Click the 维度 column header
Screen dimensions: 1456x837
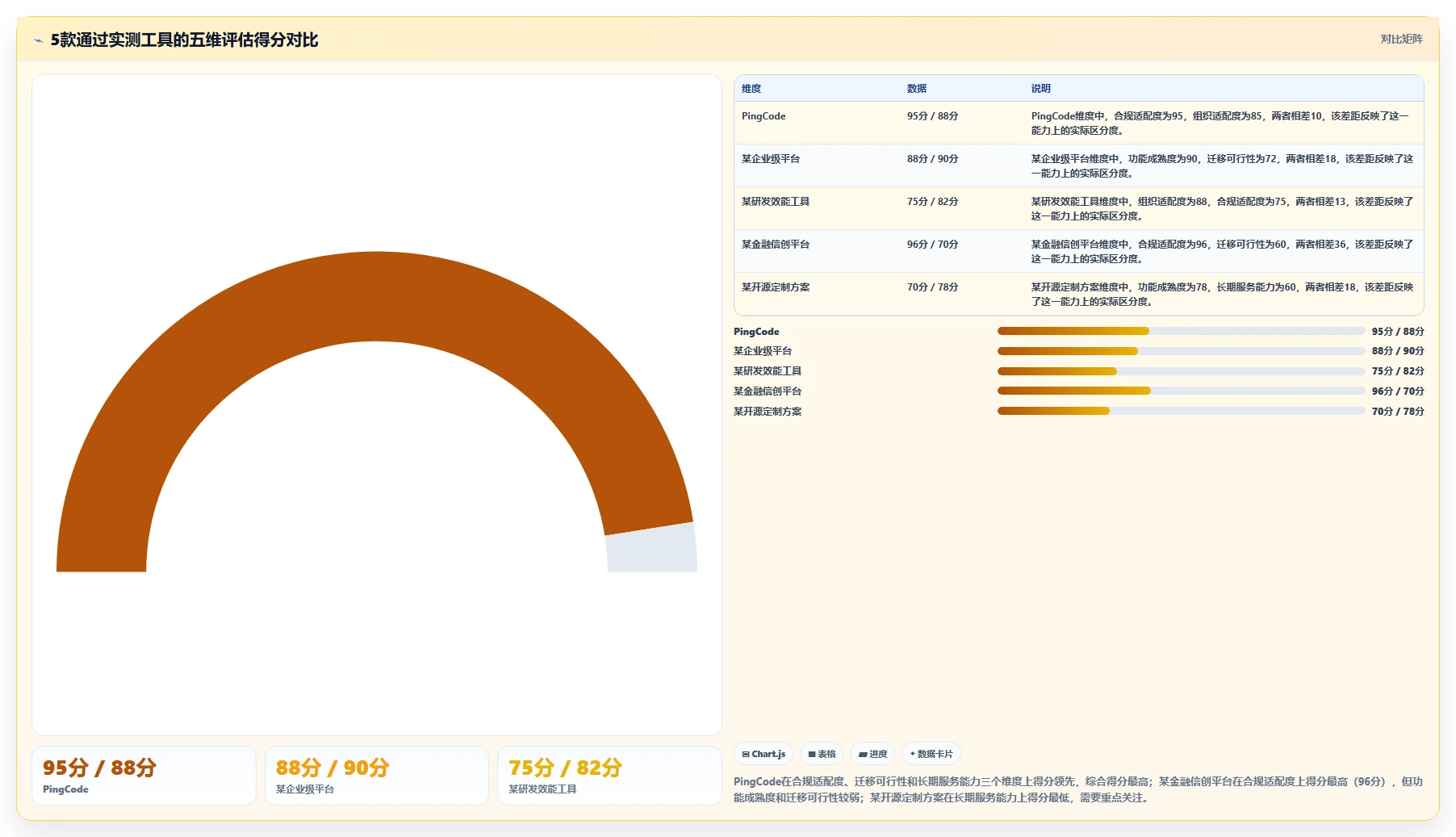tap(751, 89)
